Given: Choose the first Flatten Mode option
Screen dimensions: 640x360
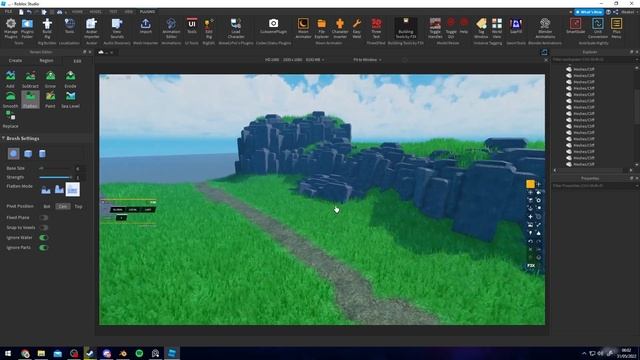Looking at the screenshot, I should [46, 189].
